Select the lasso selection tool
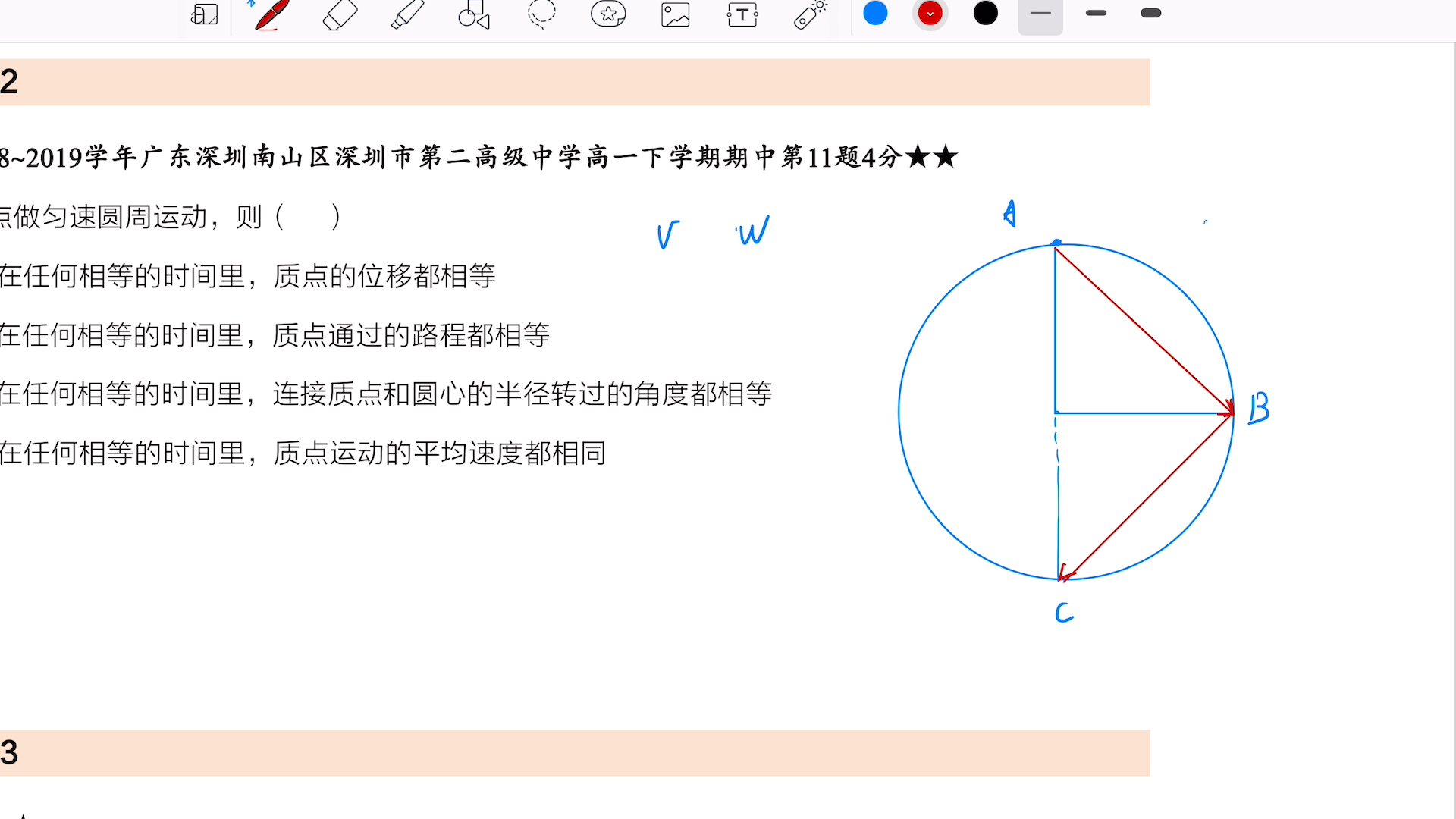The width and height of the screenshot is (1456, 819). coord(541,15)
